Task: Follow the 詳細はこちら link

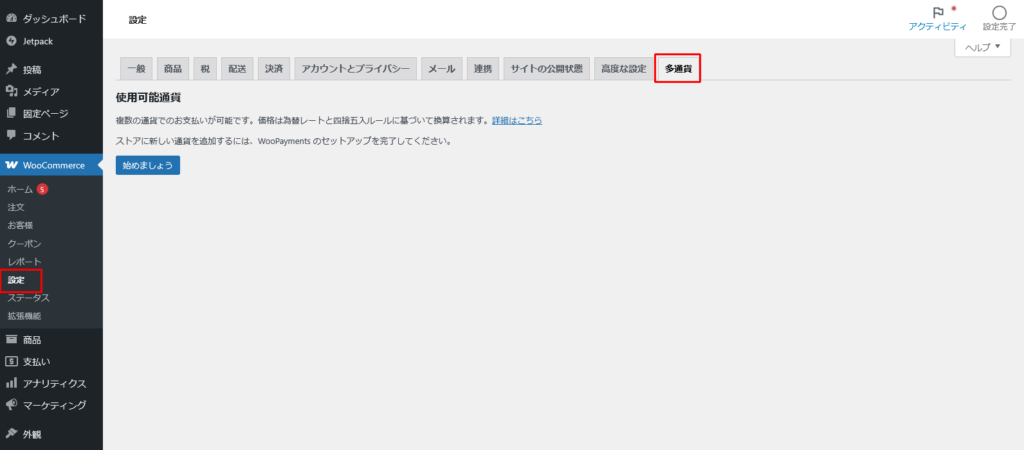Action: (517, 121)
